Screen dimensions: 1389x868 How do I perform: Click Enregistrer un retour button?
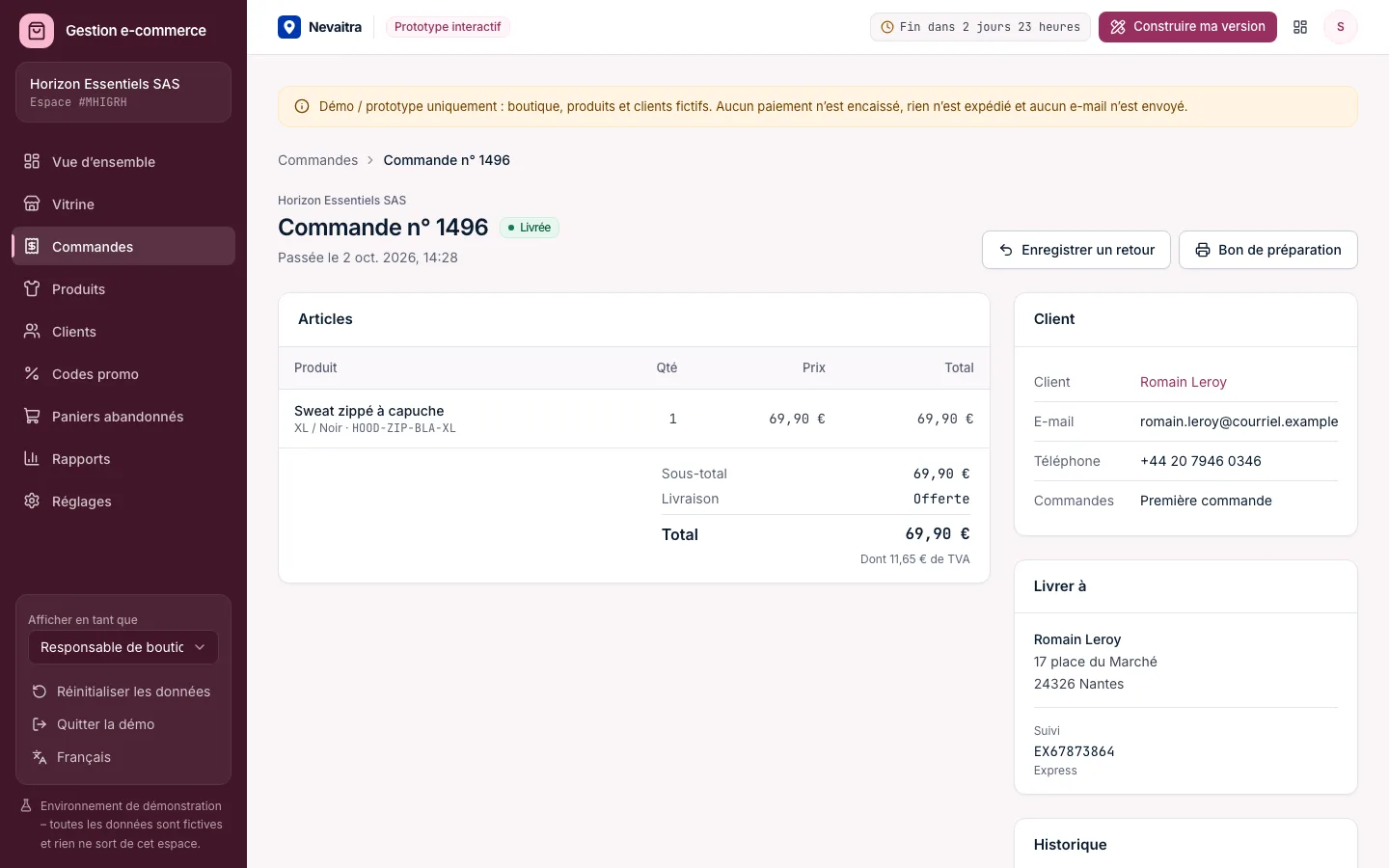pos(1076,250)
